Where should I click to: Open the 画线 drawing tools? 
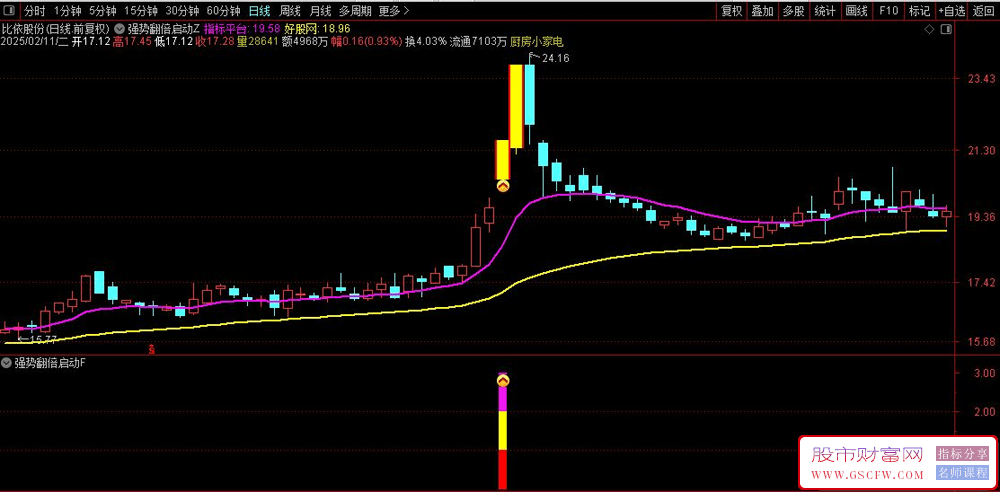pyautogui.click(x=856, y=11)
